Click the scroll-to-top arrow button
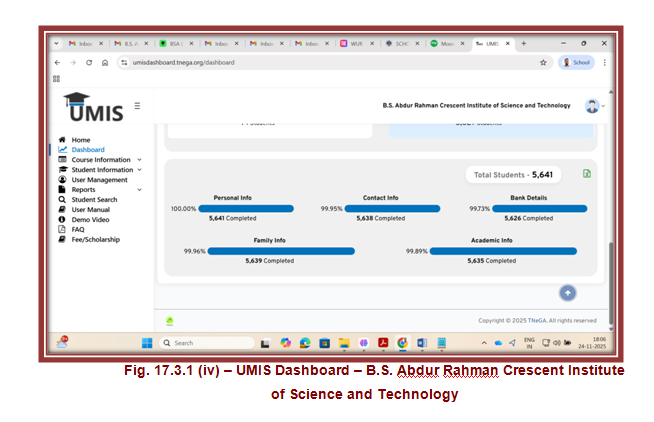This screenshot has width=654, height=422. [567, 292]
